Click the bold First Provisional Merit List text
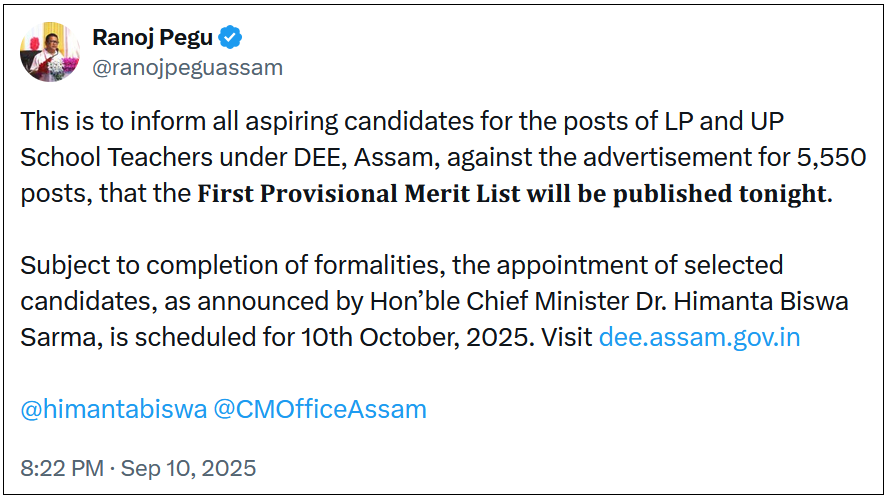889x501 pixels. pos(358,194)
